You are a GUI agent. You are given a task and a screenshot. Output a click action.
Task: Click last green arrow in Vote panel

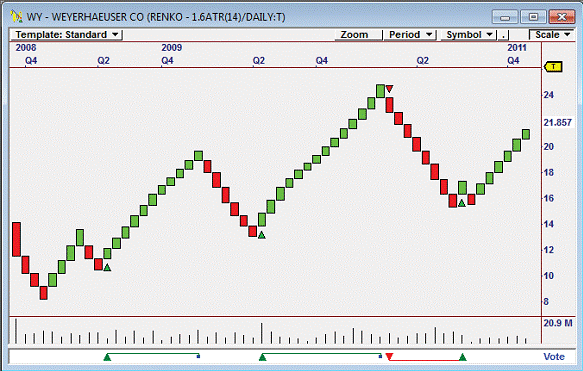[x=463, y=357]
